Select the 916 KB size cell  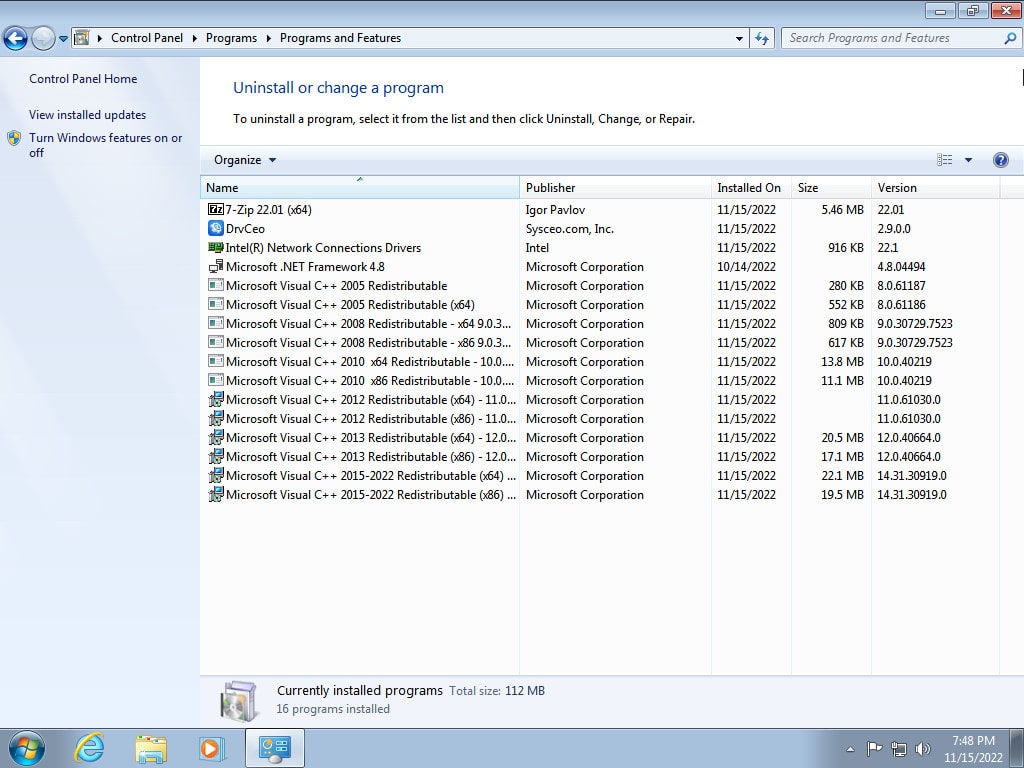tap(846, 248)
